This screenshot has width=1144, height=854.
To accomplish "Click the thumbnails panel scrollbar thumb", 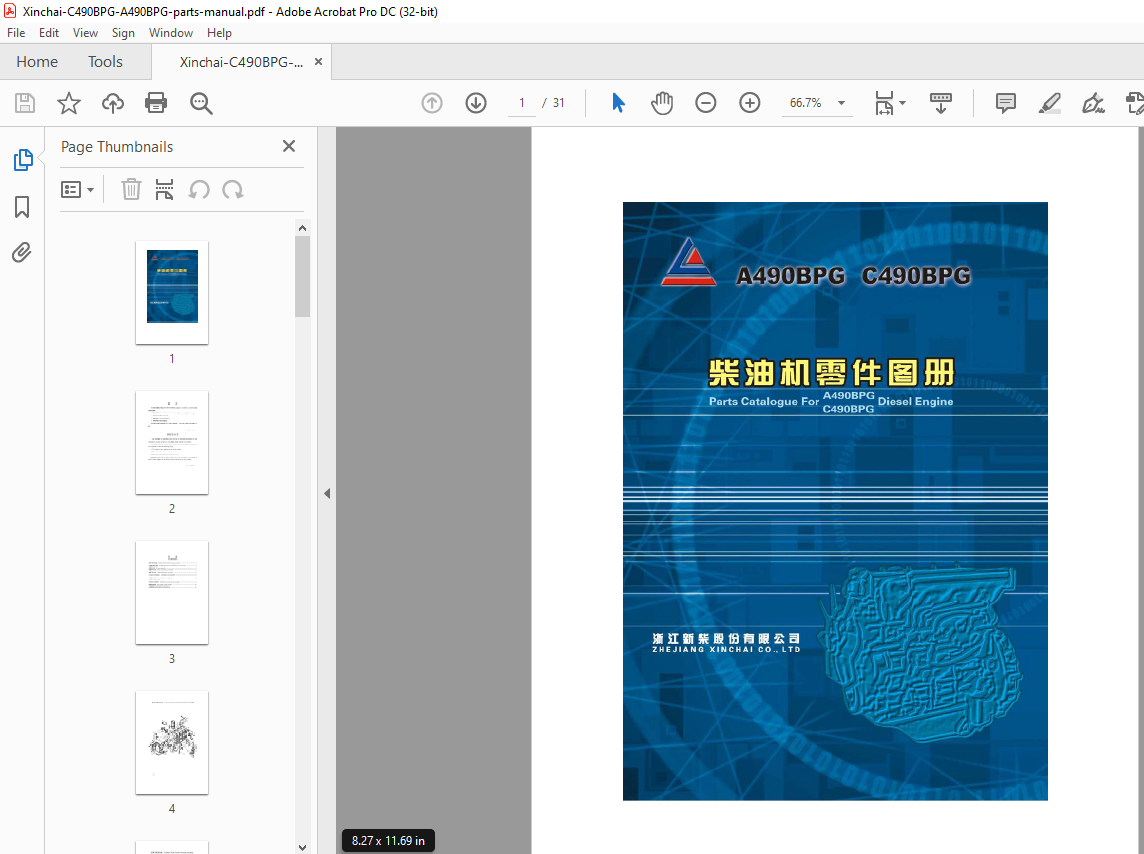I will click(x=302, y=276).
